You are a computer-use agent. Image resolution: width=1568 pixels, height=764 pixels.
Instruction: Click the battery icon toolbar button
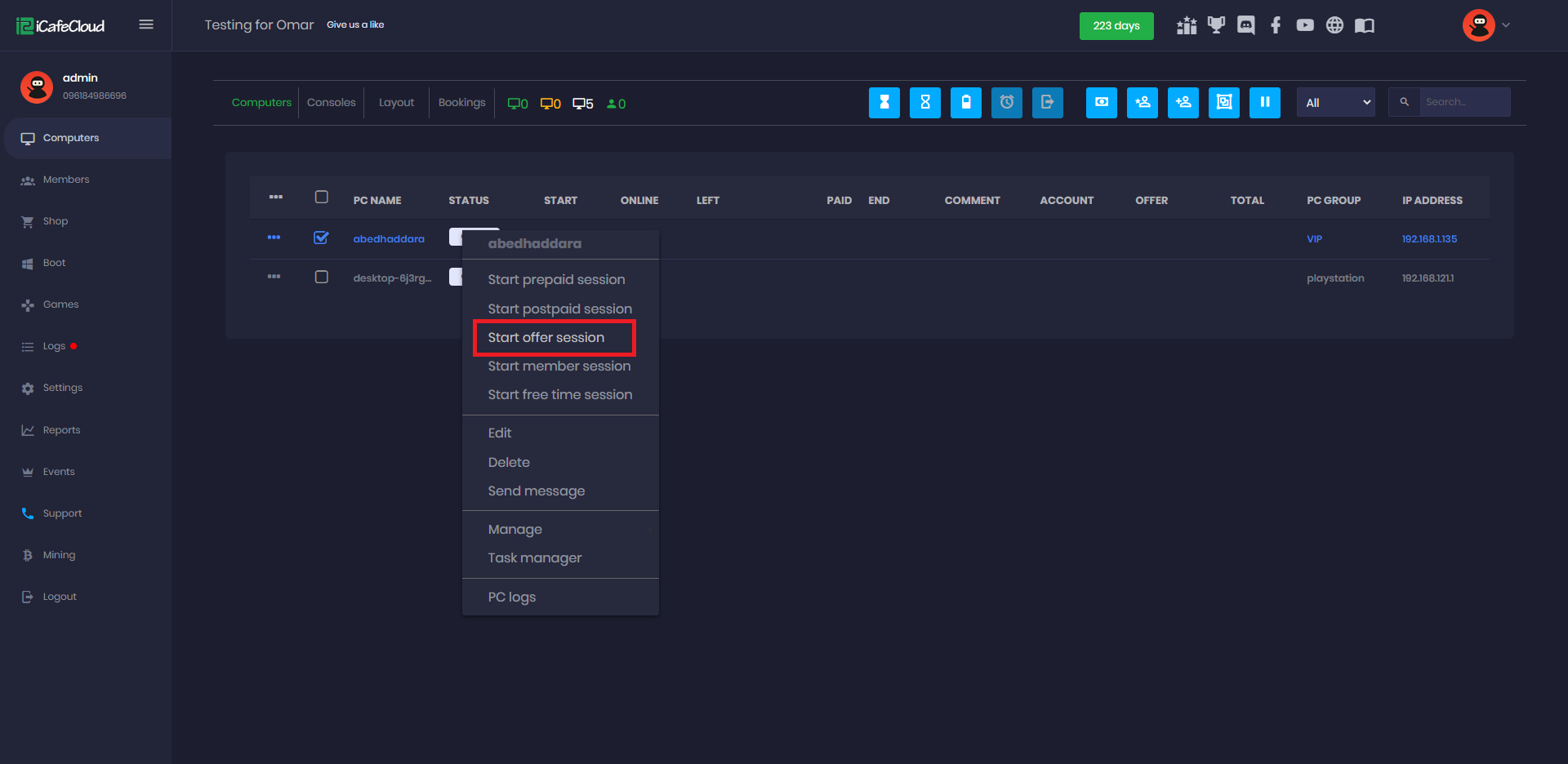pos(965,103)
